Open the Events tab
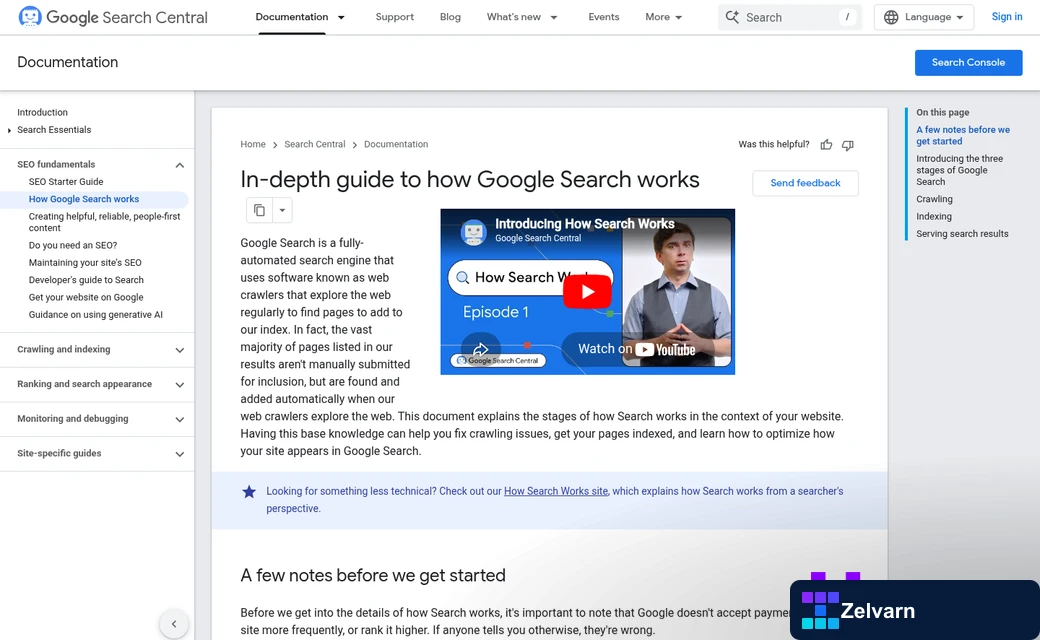This screenshot has width=1040, height=640. tap(604, 17)
